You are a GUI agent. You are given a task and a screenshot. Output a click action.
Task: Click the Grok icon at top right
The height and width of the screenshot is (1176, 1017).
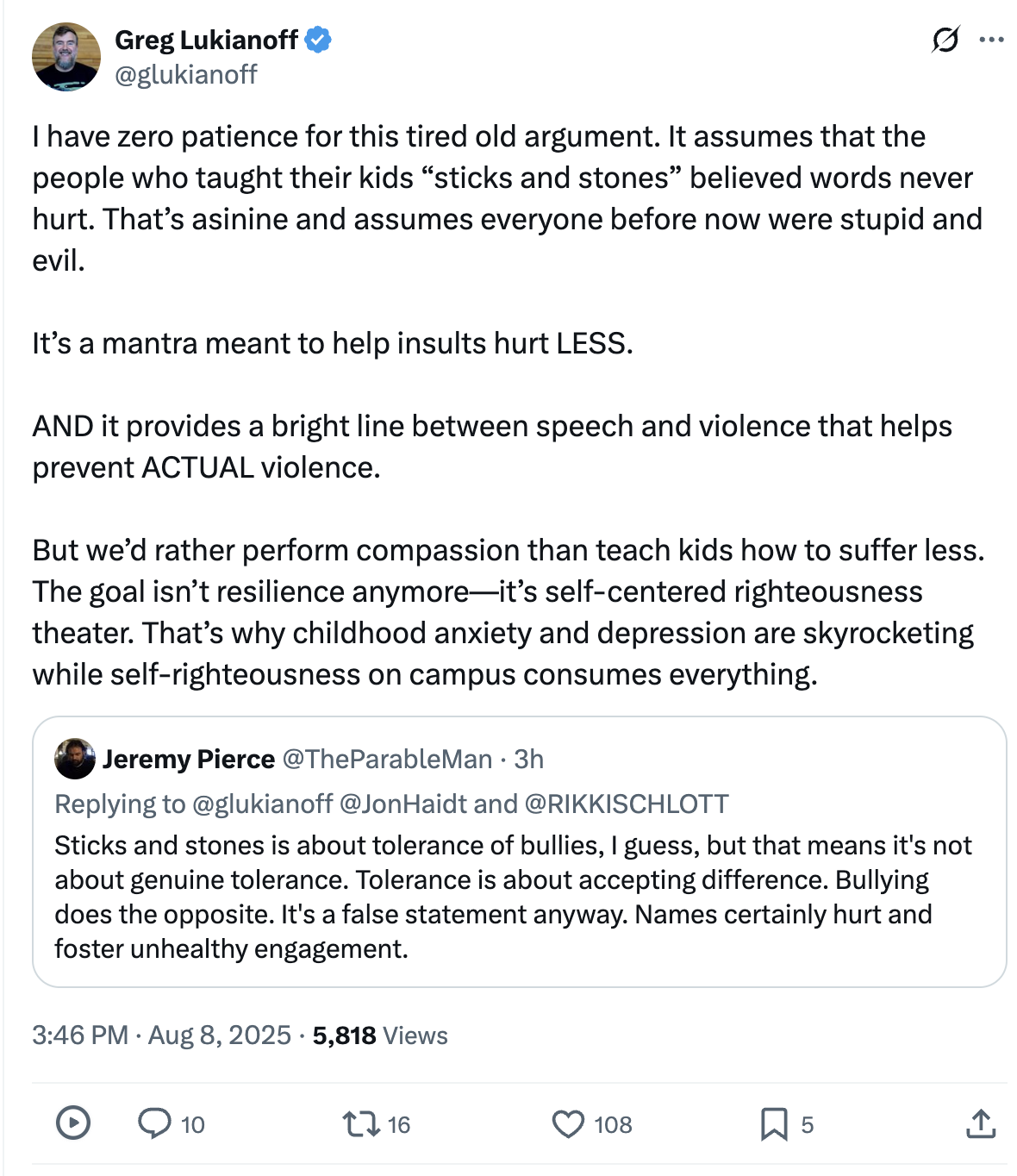945,40
